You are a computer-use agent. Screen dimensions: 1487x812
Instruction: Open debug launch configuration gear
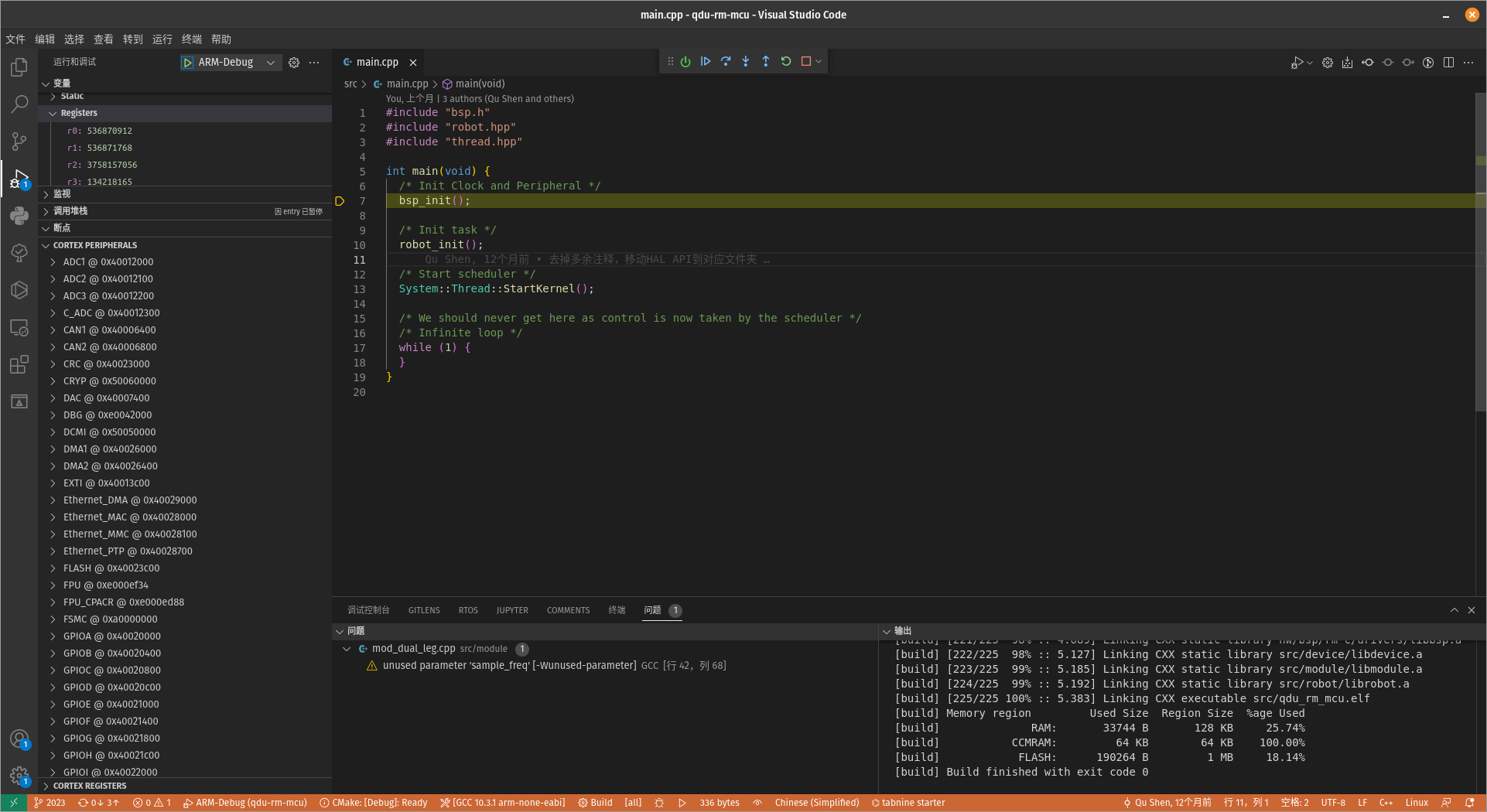(294, 63)
